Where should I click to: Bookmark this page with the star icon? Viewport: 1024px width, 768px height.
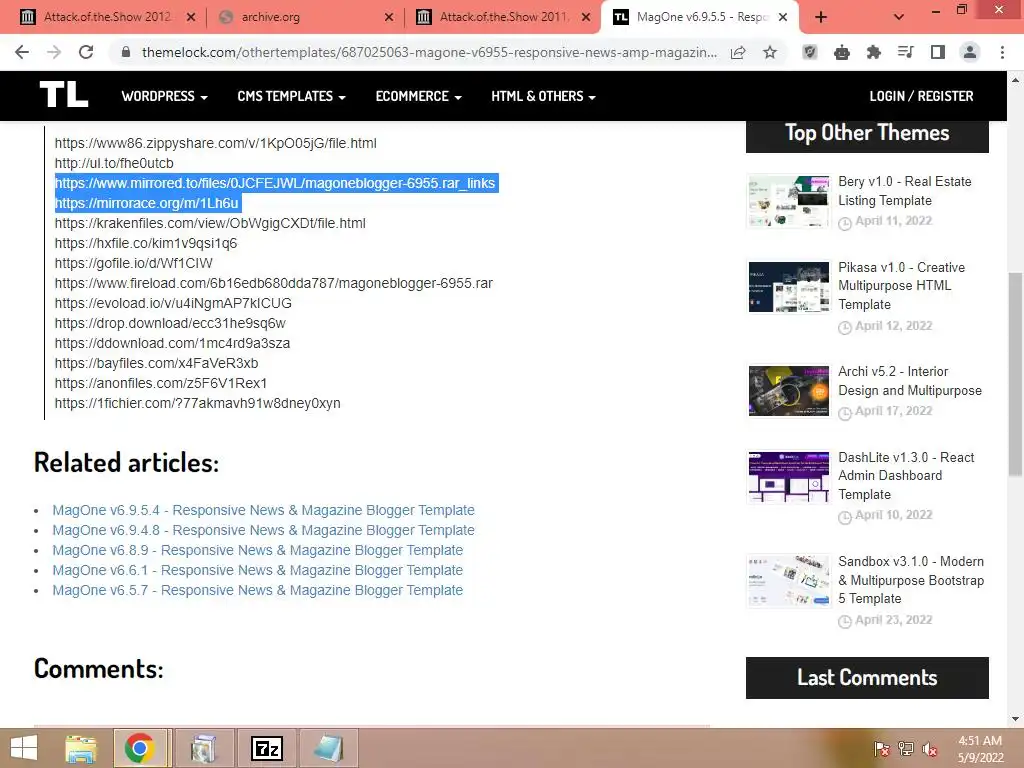click(x=770, y=52)
